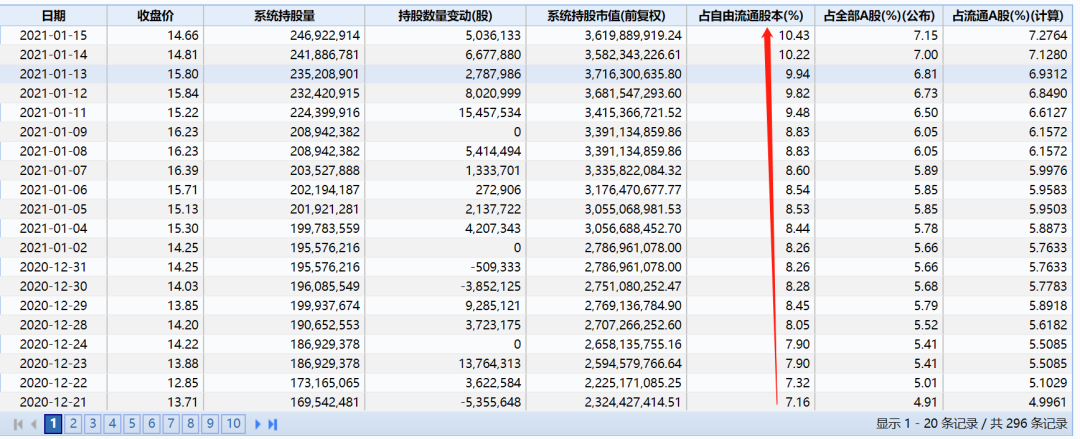Select the 2021-01-04 date cell
The width and height of the screenshot is (1080, 439).
coord(54,228)
